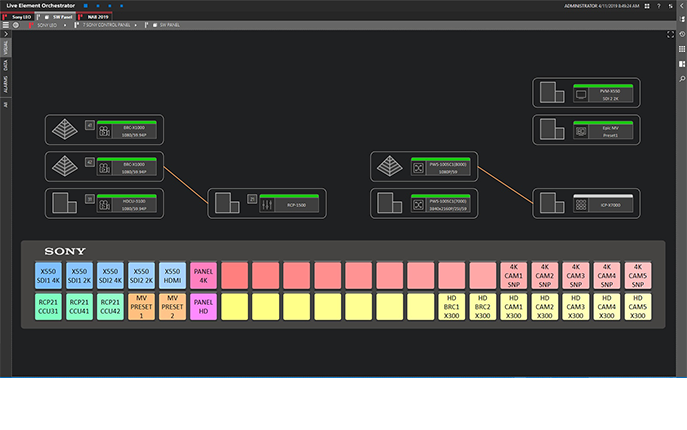The width and height of the screenshot is (687, 430).
Task: Click the pyramid icon of PWS-100SC1(8000) node
Action: tap(390, 167)
